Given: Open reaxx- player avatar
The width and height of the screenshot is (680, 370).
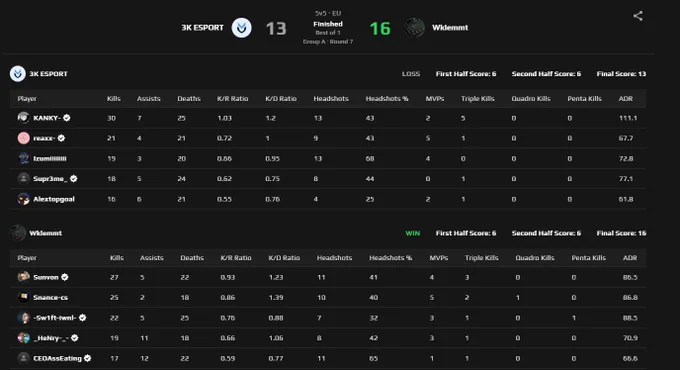Looking at the screenshot, I should tap(23, 138).
